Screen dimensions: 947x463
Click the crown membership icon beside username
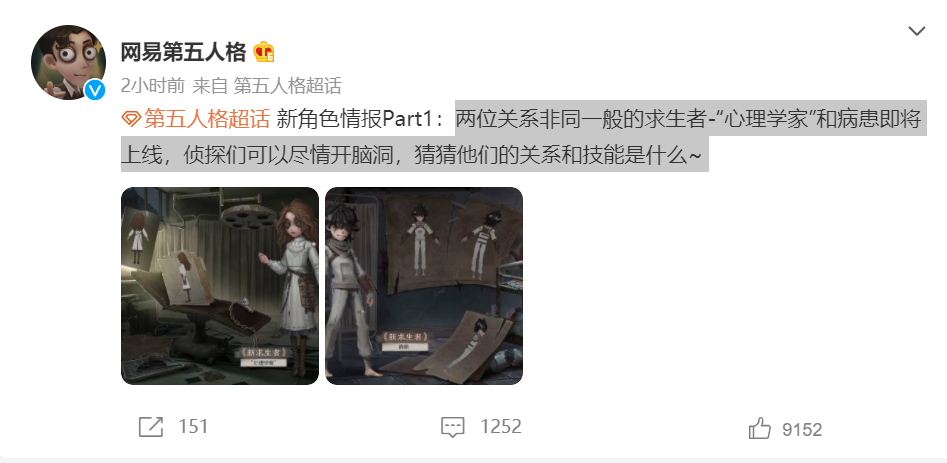pos(264,53)
